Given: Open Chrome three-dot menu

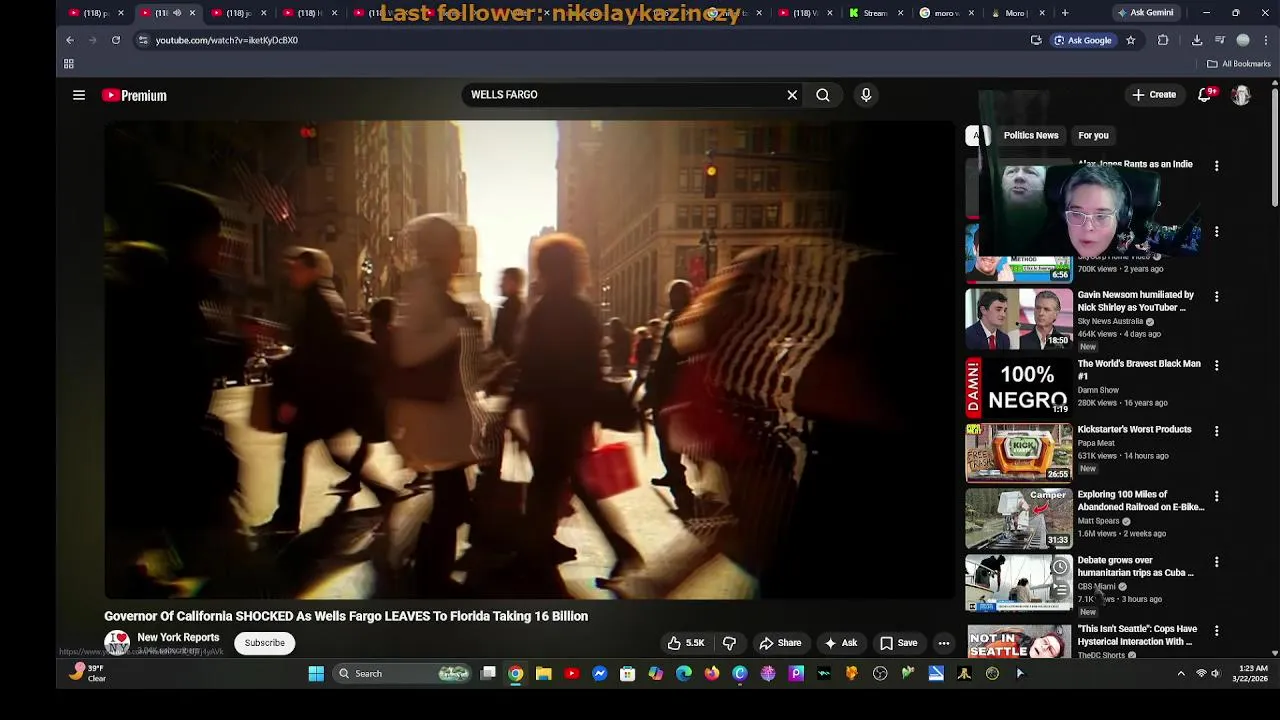Looking at the screenshot, I should point(1267,40).
